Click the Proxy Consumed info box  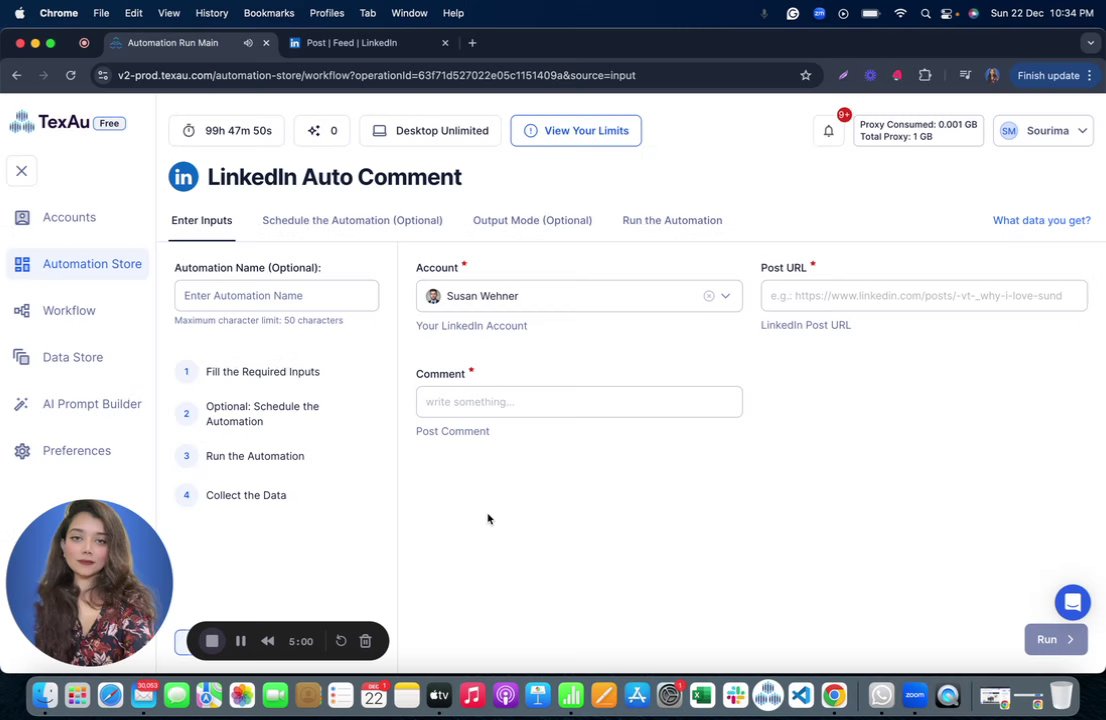(x=918, y=130)
